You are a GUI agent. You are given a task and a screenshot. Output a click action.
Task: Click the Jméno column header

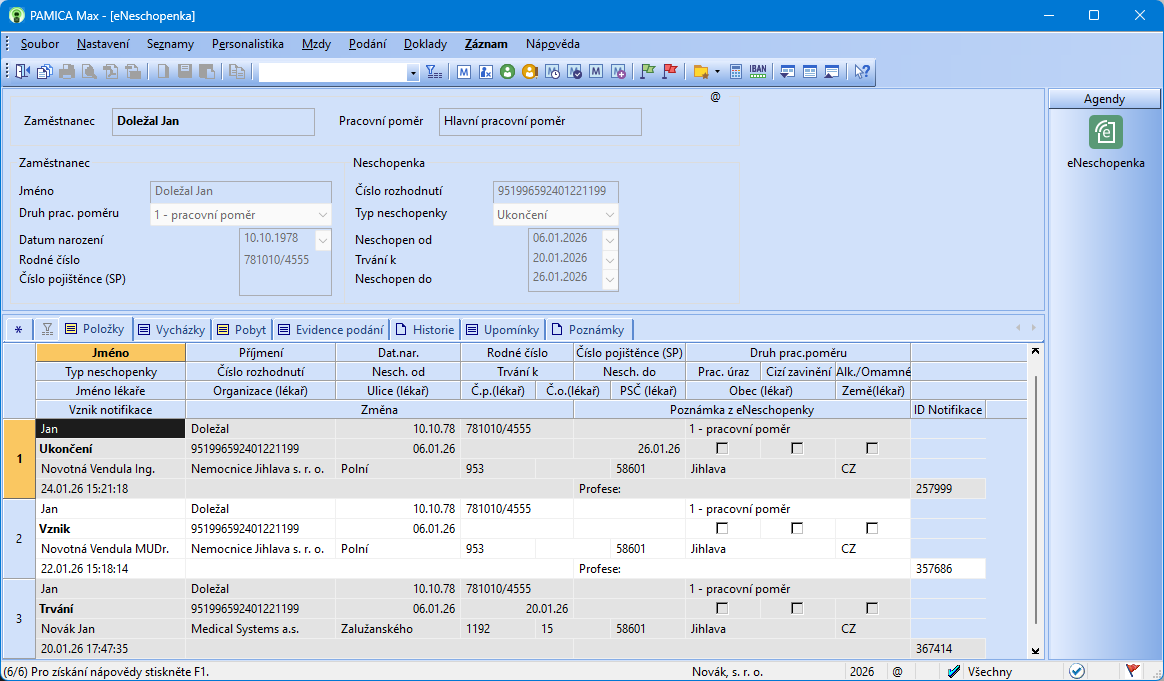(110, 353)
